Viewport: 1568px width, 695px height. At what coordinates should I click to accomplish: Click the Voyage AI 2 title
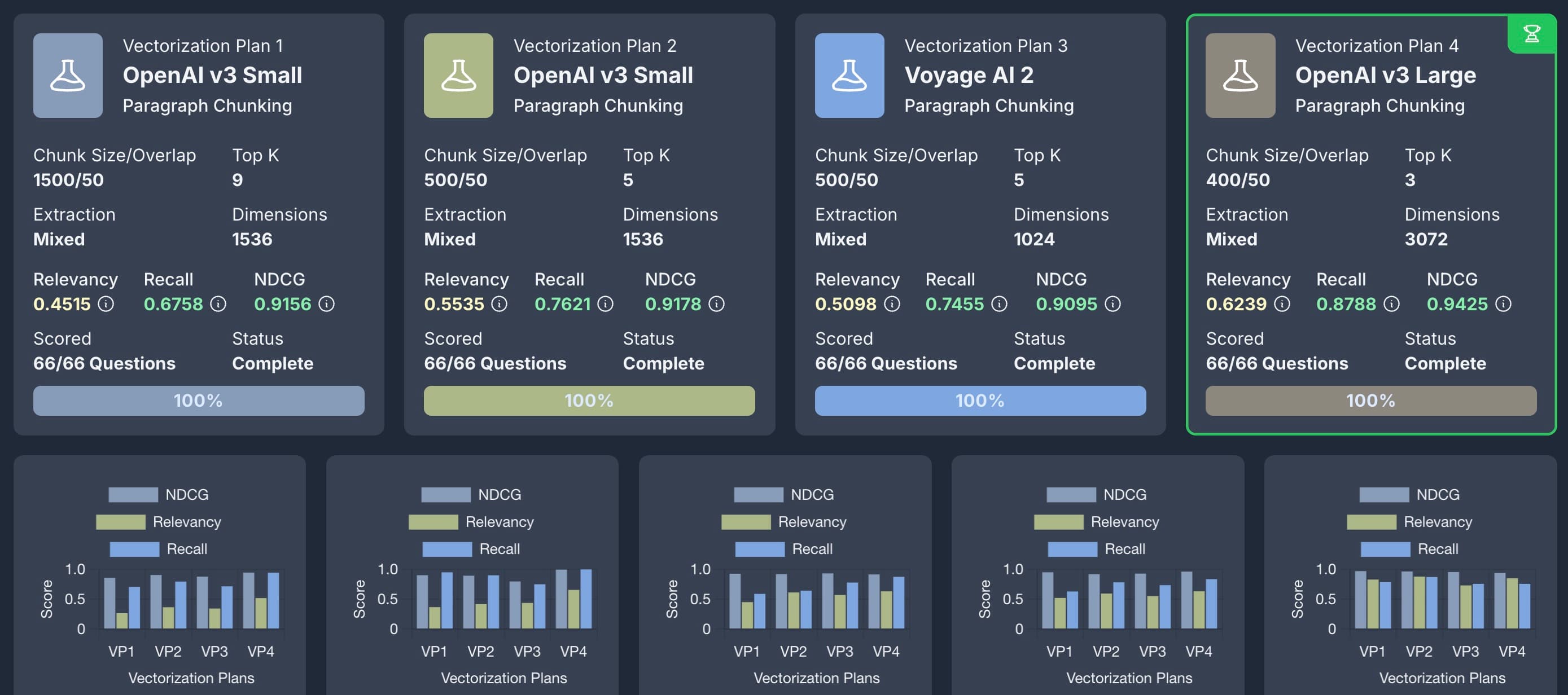coord(969,76)
